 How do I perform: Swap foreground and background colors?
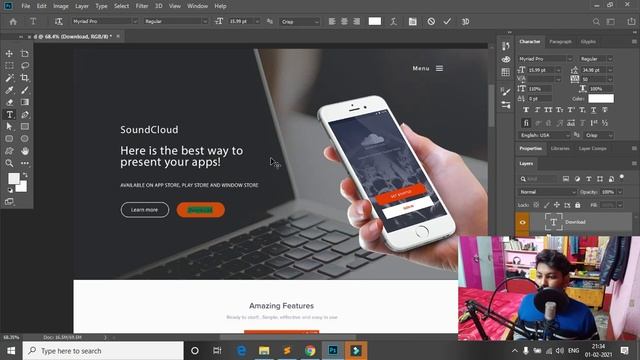point(25,175)
